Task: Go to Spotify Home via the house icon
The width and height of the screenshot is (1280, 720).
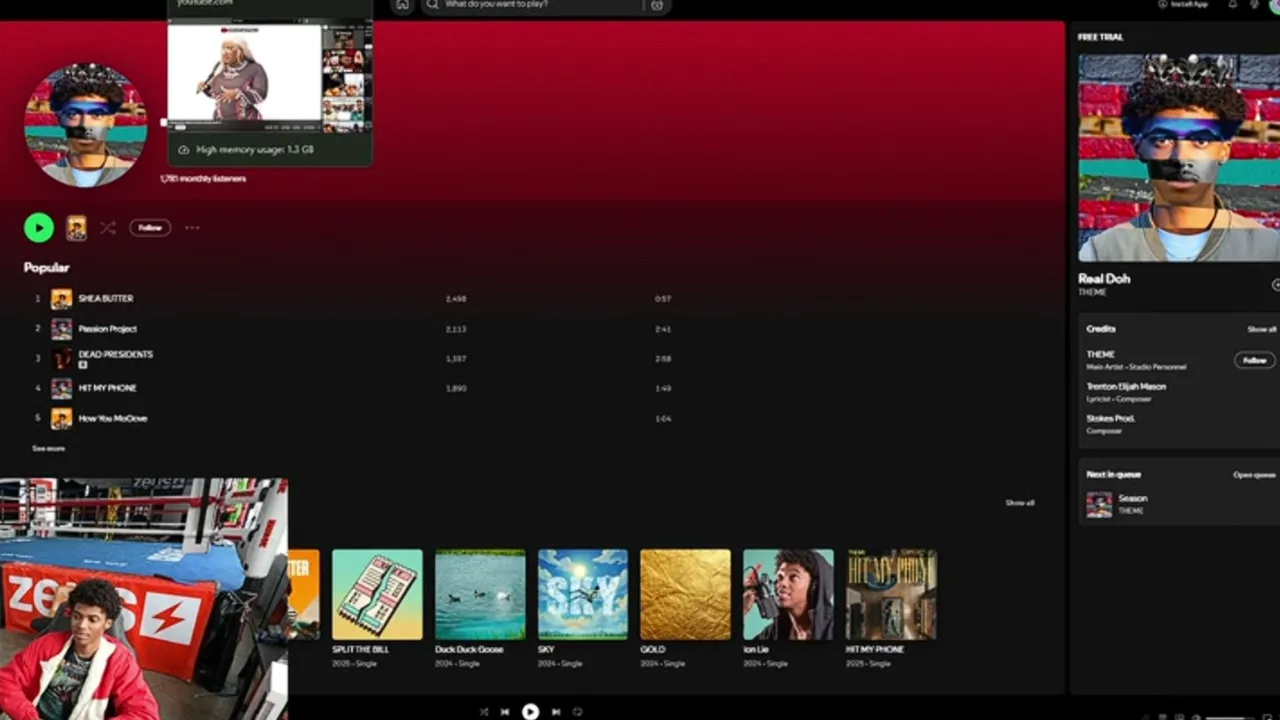Action: [402, 5]
